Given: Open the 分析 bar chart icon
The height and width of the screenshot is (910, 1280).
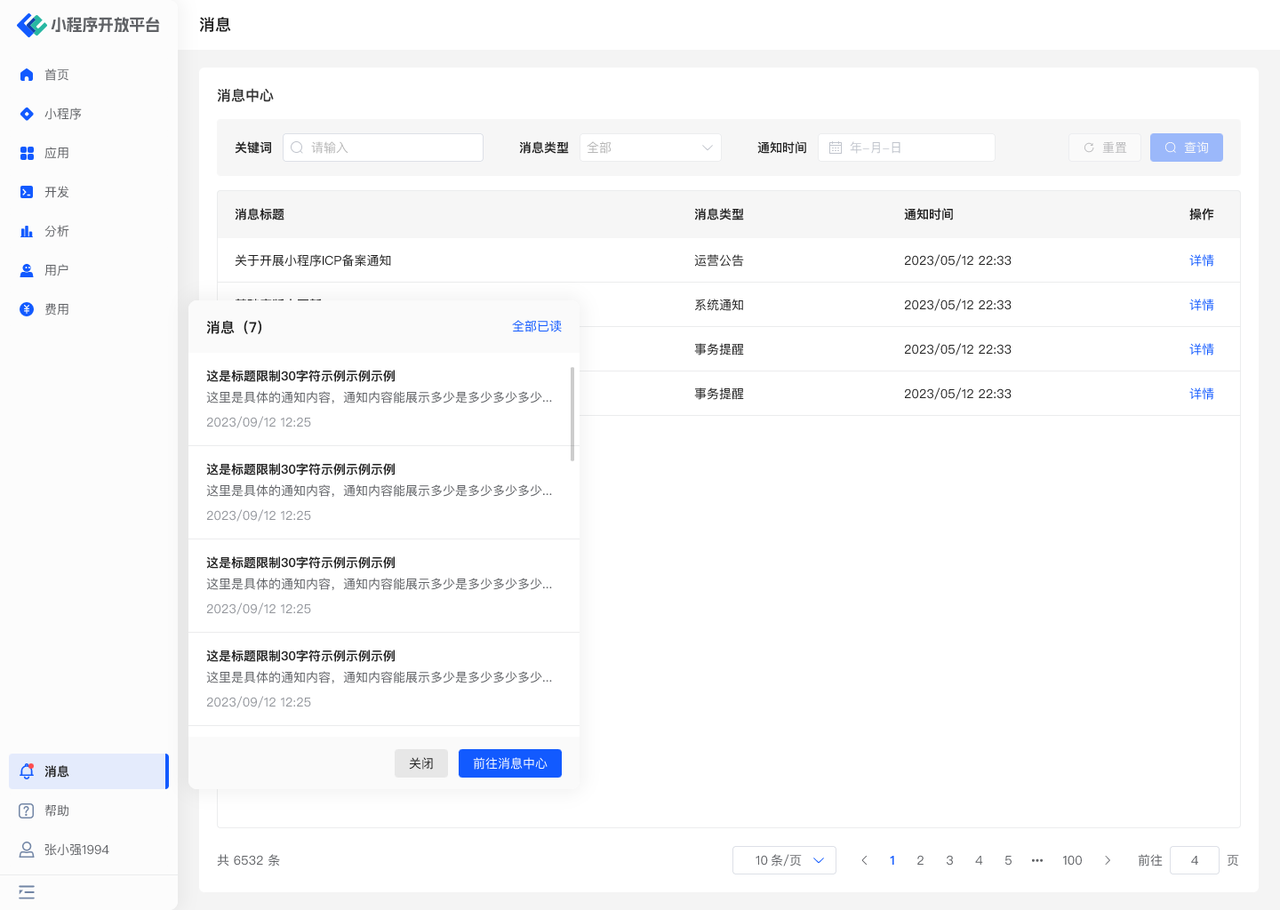Looking at the screenshot, I should click(27, 231).
